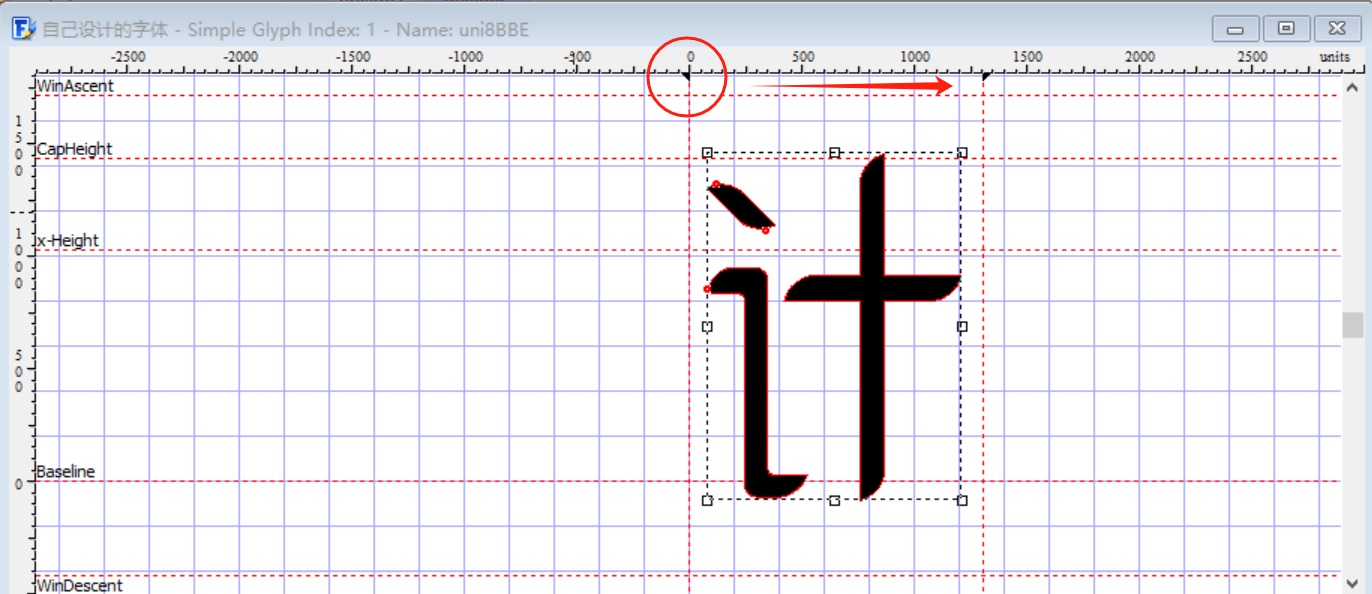Click the Baseline guideline label
Viewport: 1372px width, 594px height.
click(66, 471)
